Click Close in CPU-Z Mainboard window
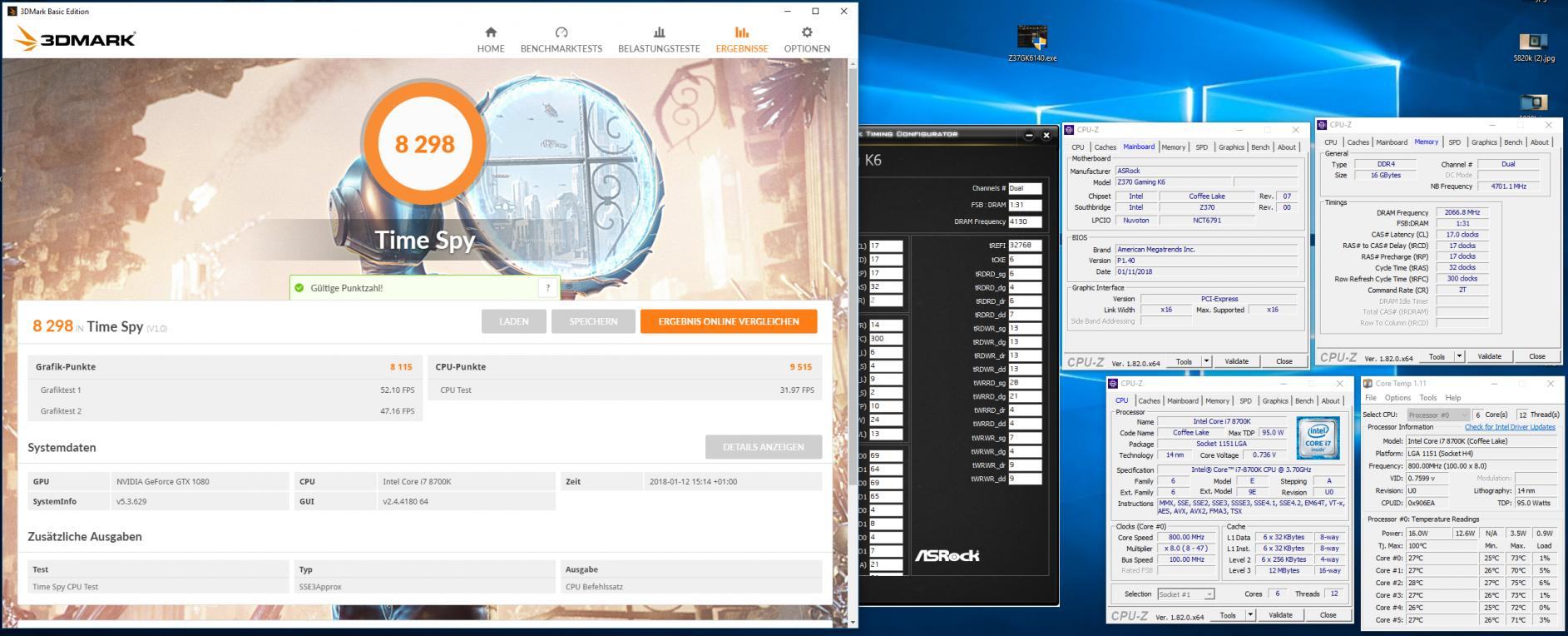1568x636 pixels. 1284,361
